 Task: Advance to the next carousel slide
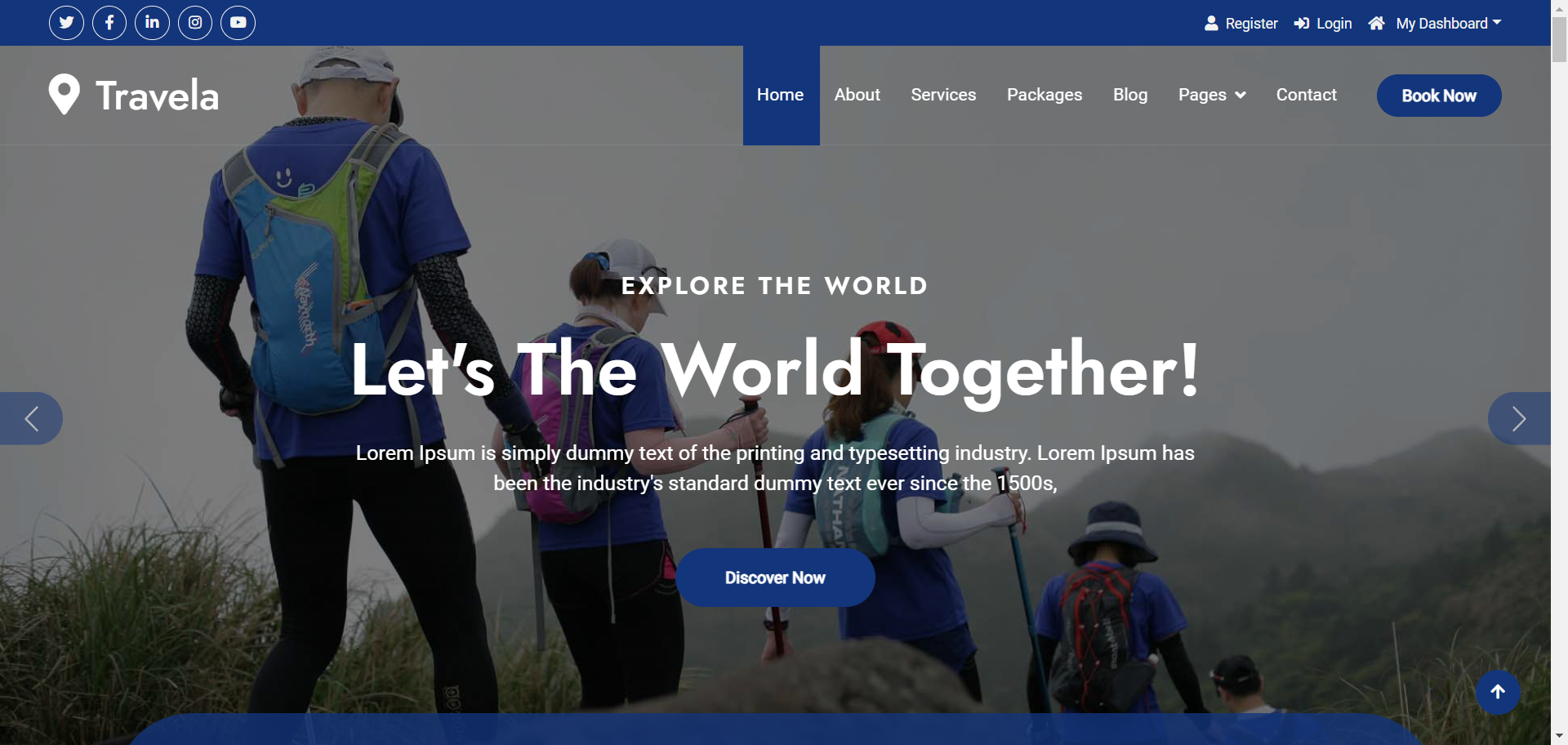[x=1519, y=418]
